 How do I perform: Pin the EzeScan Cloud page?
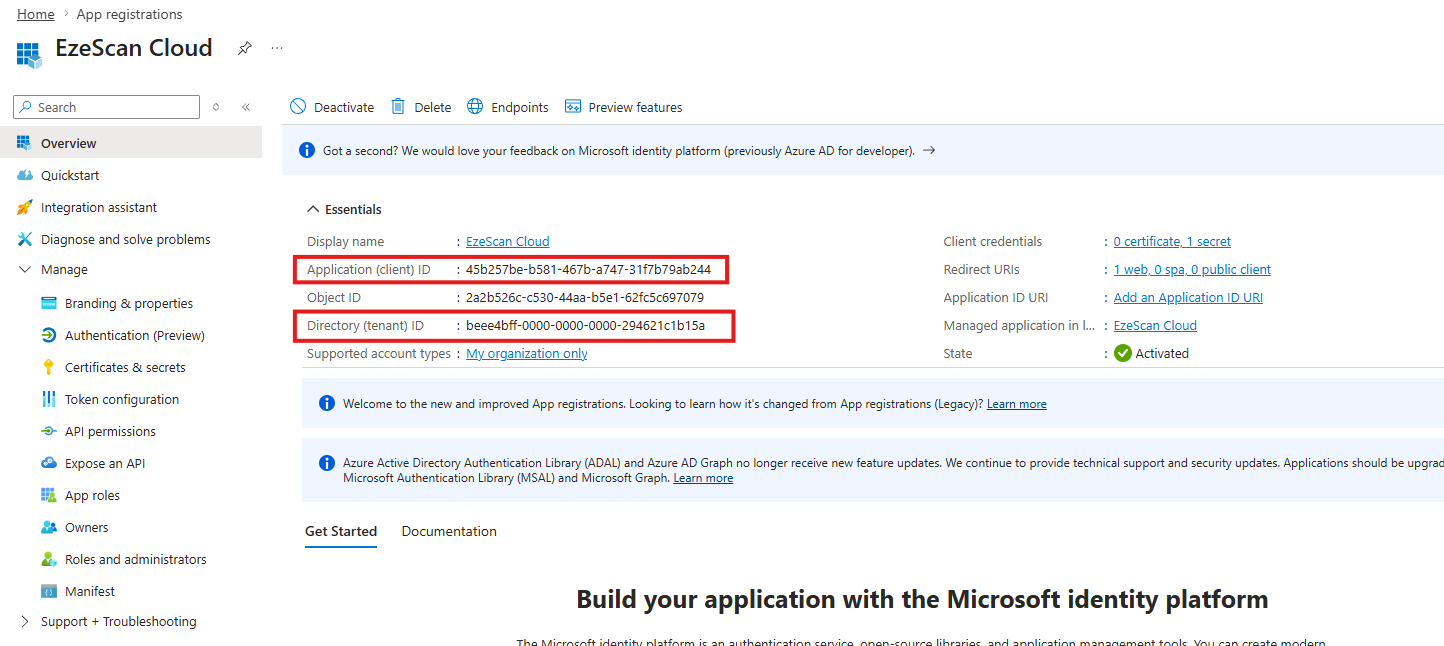click(244, 48)
